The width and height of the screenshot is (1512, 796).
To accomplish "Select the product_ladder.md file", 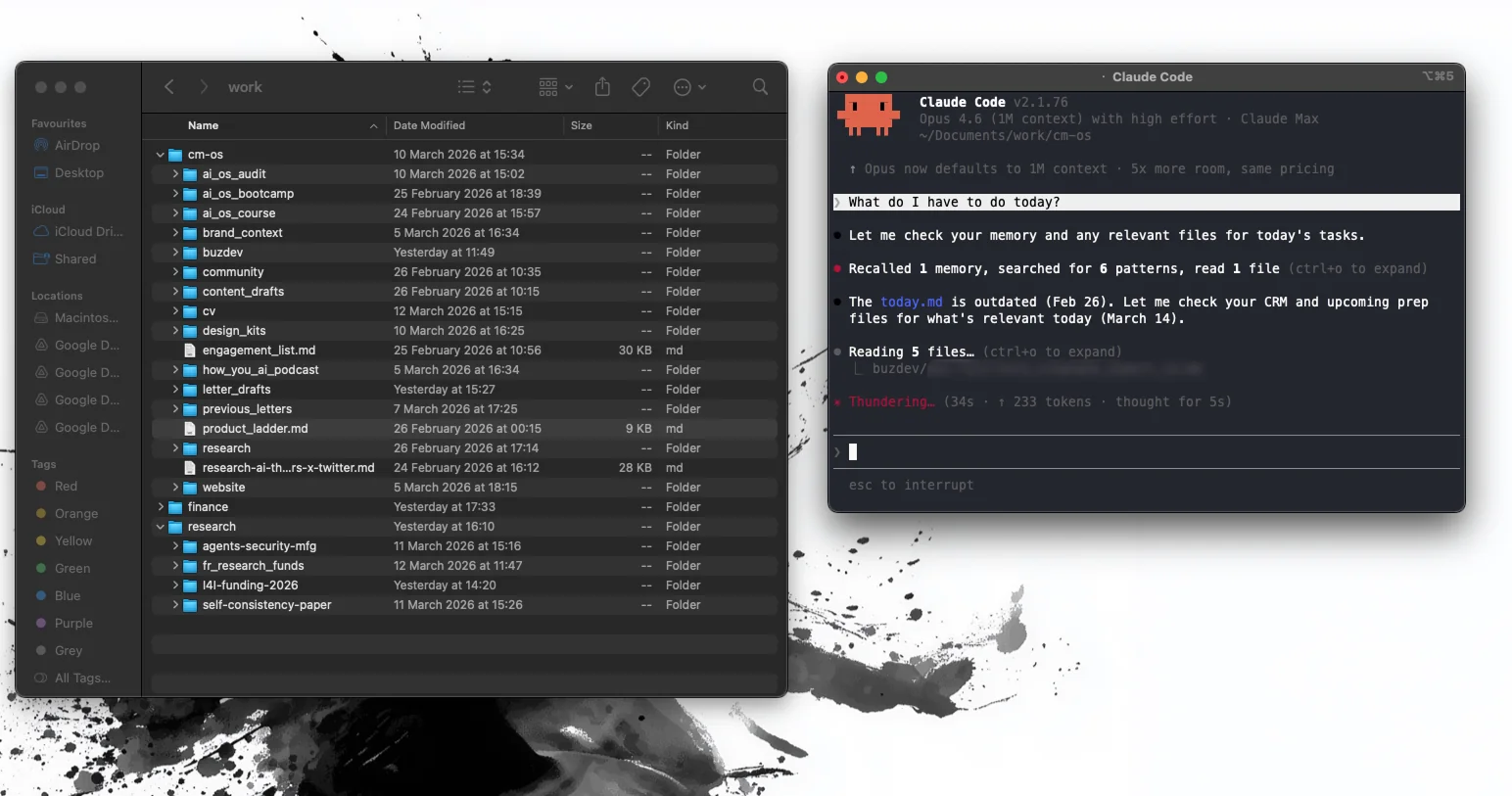I will tap(465, 429).
